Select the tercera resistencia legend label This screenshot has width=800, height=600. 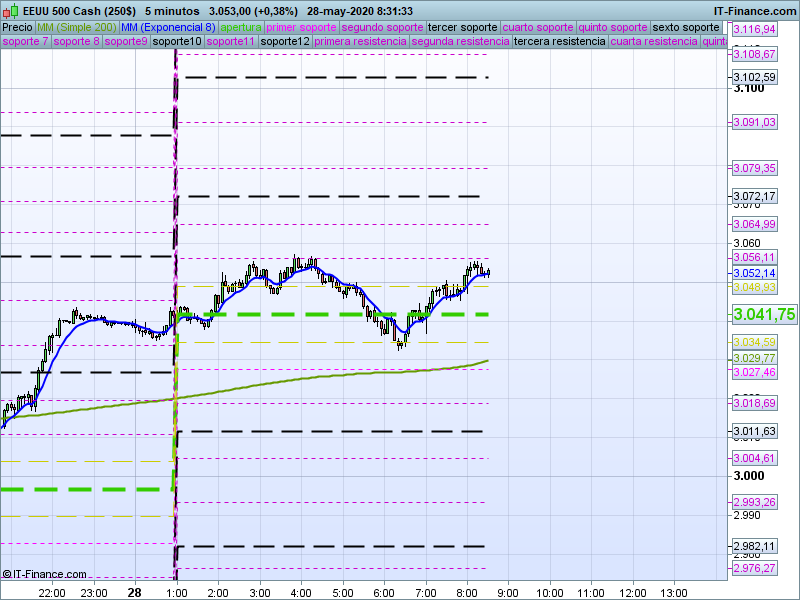(x=559, y=42)
